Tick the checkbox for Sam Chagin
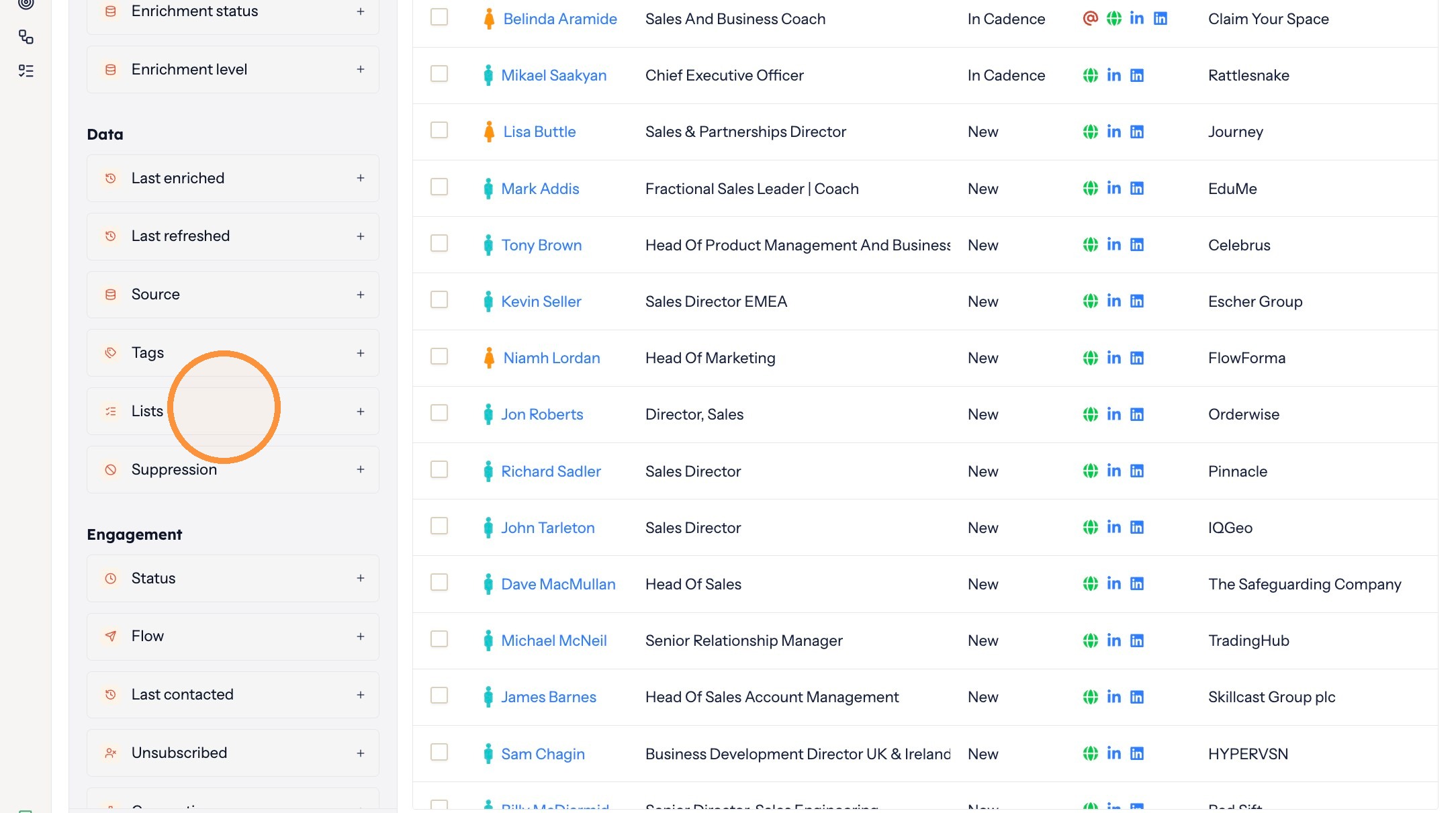Viewport: 1456px width, 813px height. pos(439,752)
